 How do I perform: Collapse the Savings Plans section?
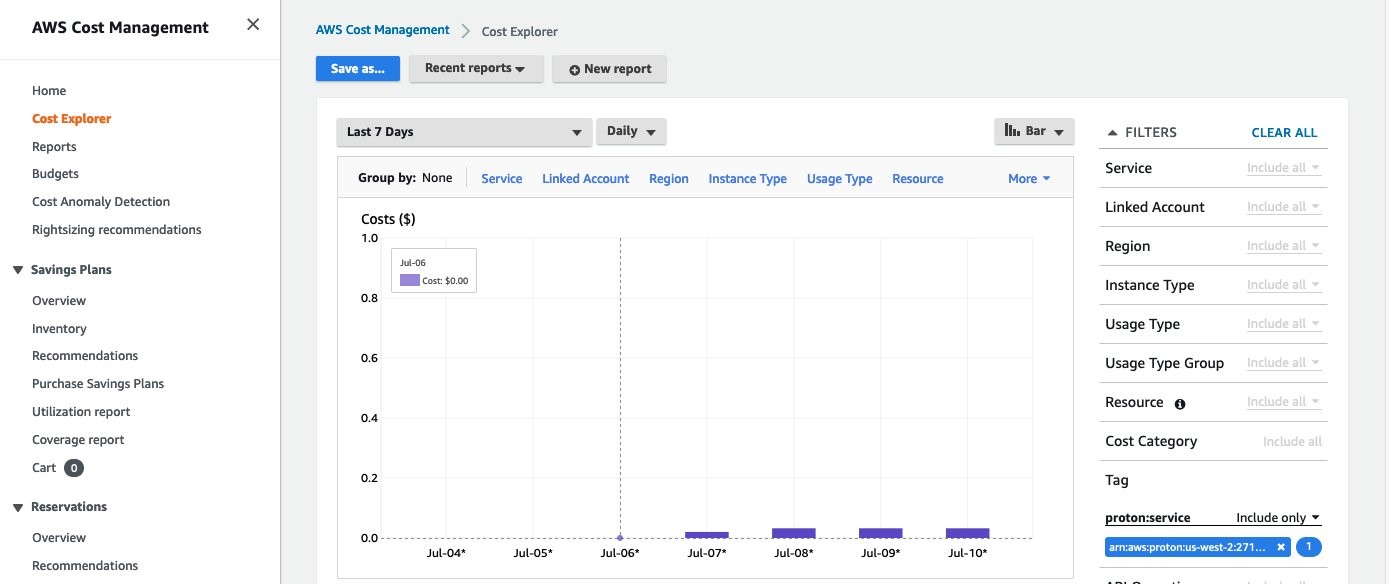pyautogui.click(x=18, y=270)
